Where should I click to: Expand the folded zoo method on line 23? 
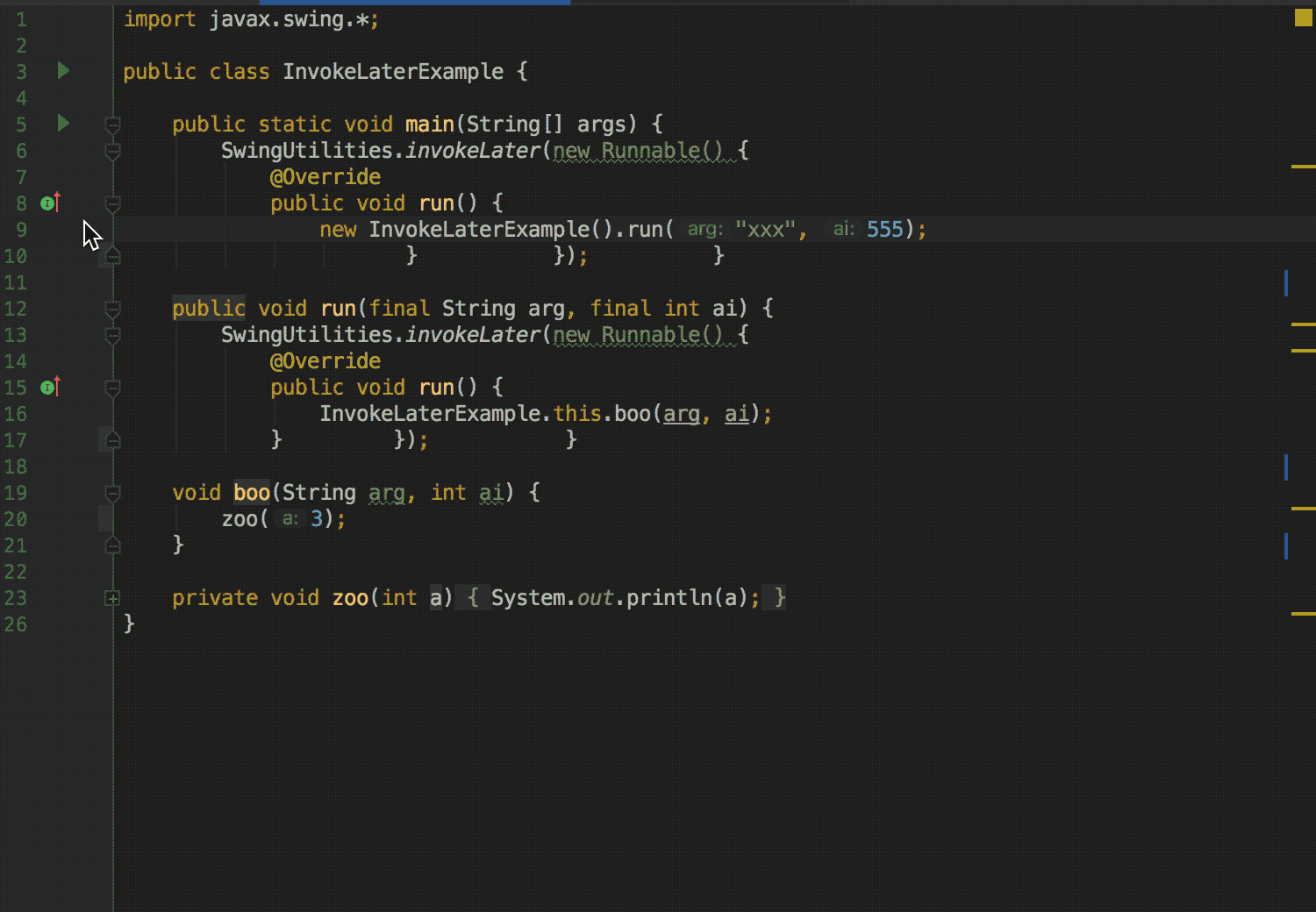click(x=112, y=598)
